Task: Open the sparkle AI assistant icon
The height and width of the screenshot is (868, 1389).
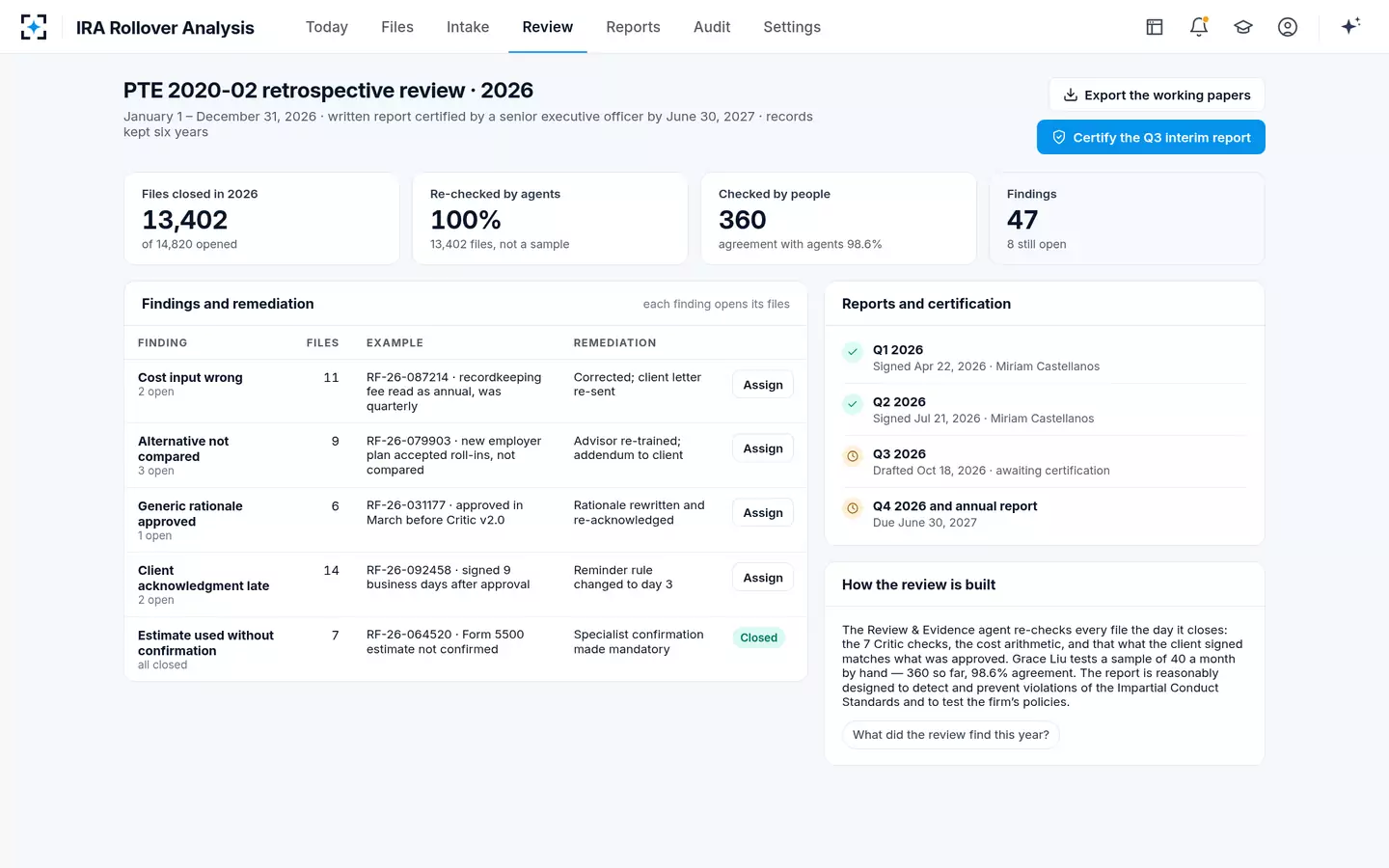Action: (x=1350, y=26)
